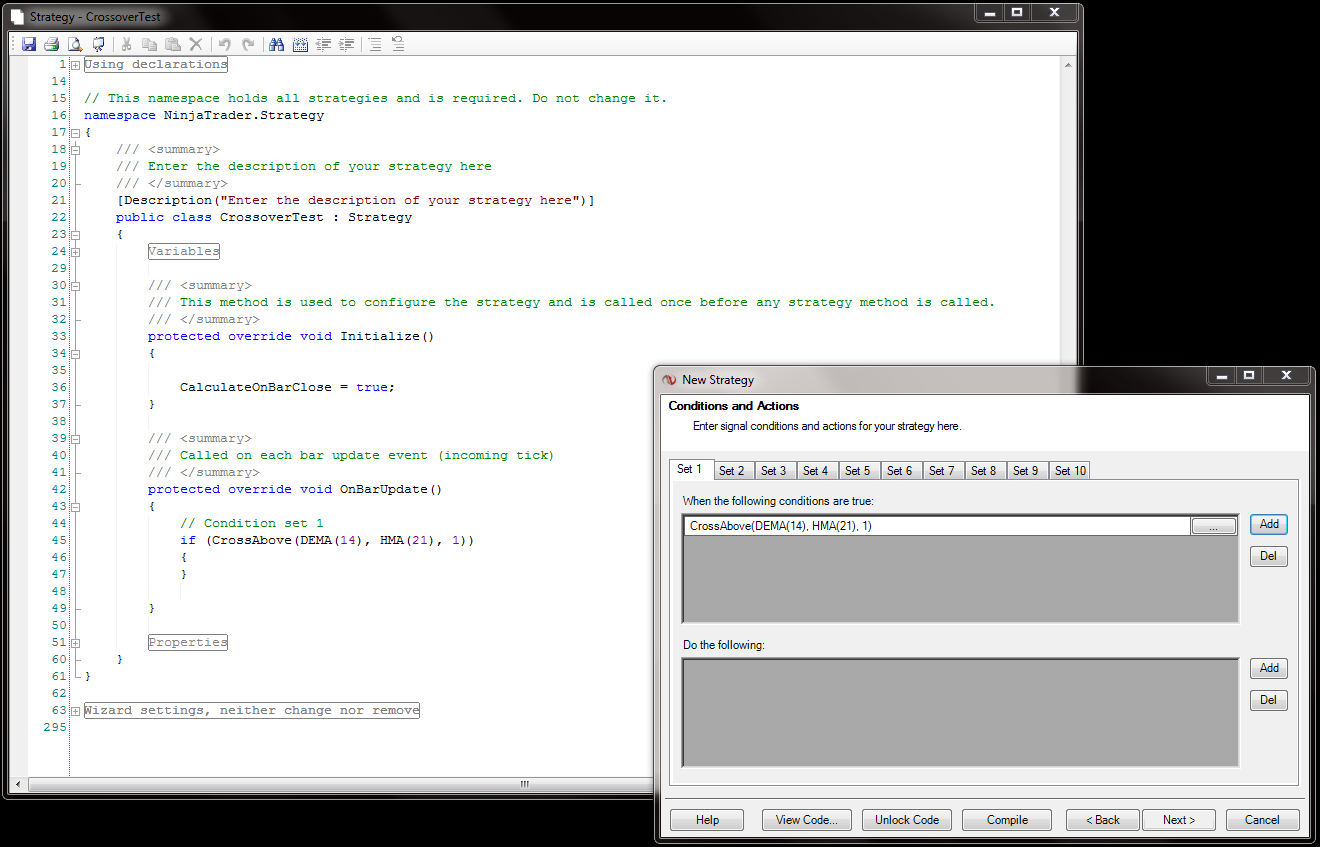The image size is (1320, 847).
Task: Switch to the Set 2 tab
Action: tap(732, 471)
